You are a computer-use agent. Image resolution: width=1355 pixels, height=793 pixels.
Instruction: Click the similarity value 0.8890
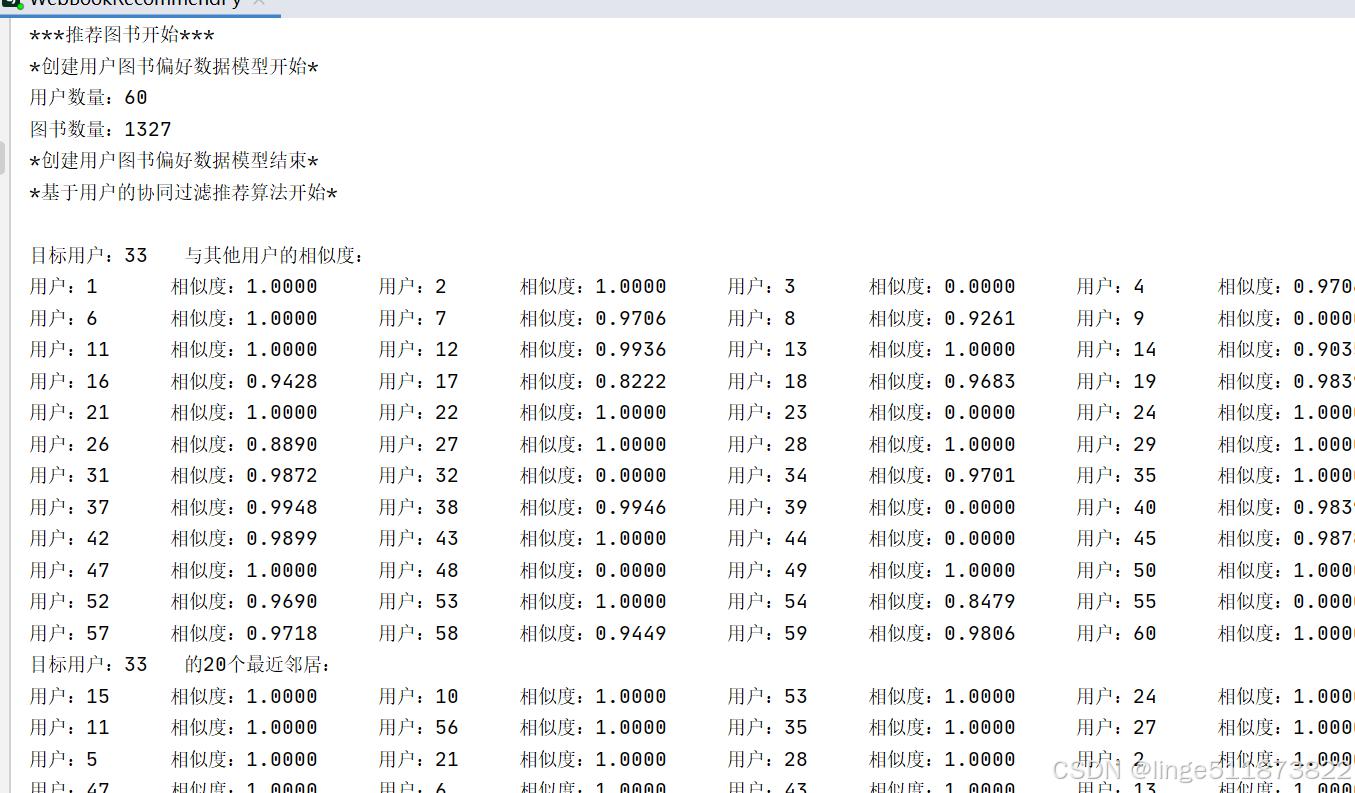[x=282, y=445]
